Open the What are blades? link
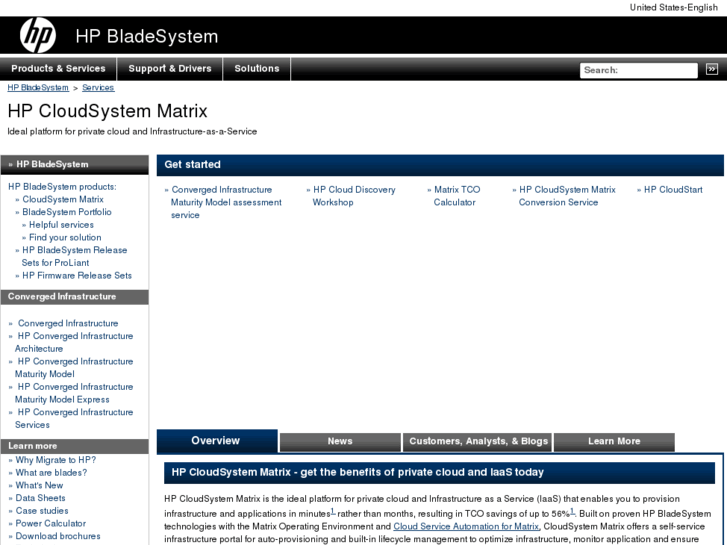The width and height of the screenshot is (727, 545). pos(51,473)
